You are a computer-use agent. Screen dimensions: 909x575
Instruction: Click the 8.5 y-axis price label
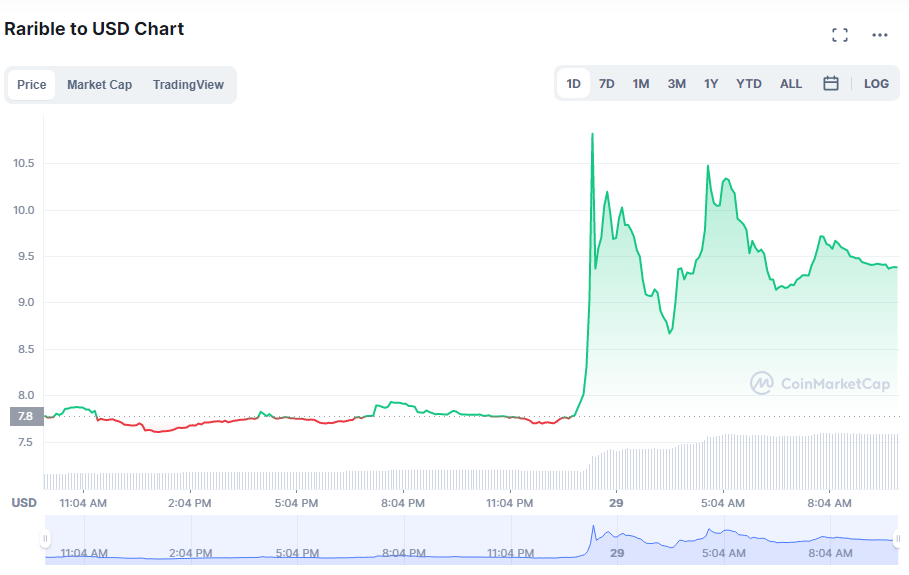(x=26, y=349)
